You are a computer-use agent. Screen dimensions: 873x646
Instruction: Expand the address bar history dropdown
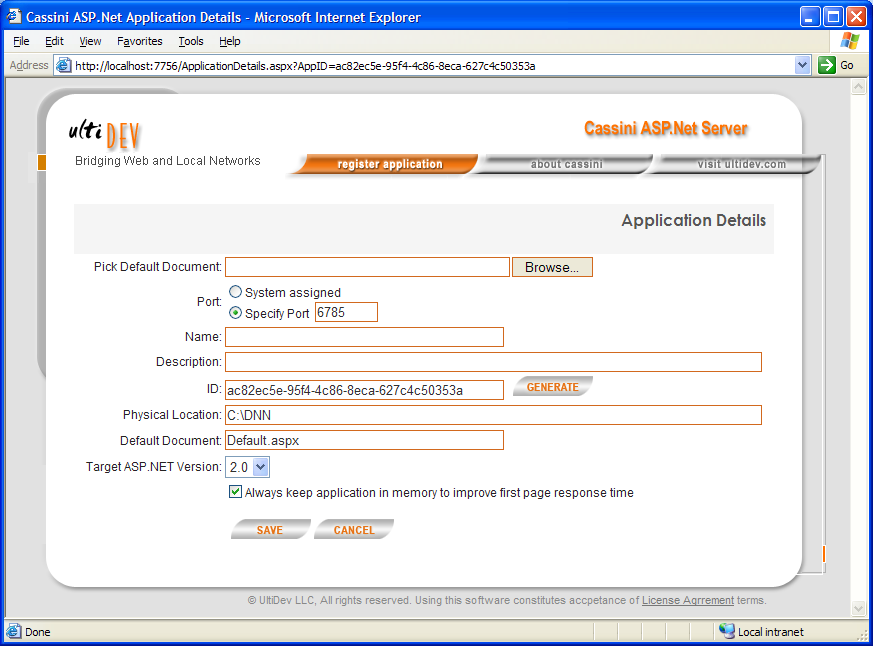click(x=802, y=65)
